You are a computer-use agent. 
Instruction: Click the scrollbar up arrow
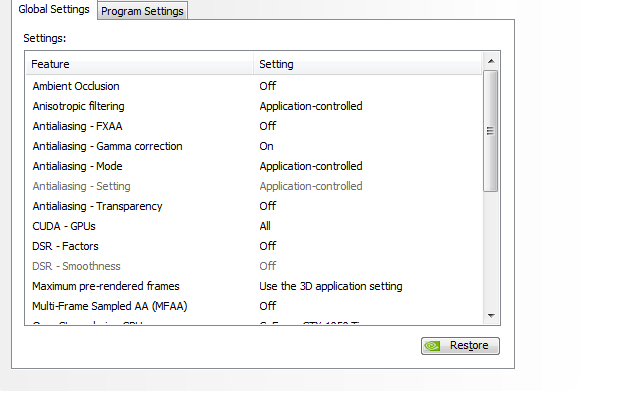[491, 61]
